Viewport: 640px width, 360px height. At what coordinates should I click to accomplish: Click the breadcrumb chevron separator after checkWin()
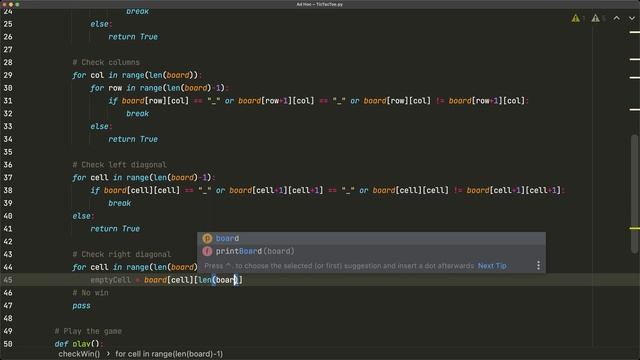coord(108,354)
